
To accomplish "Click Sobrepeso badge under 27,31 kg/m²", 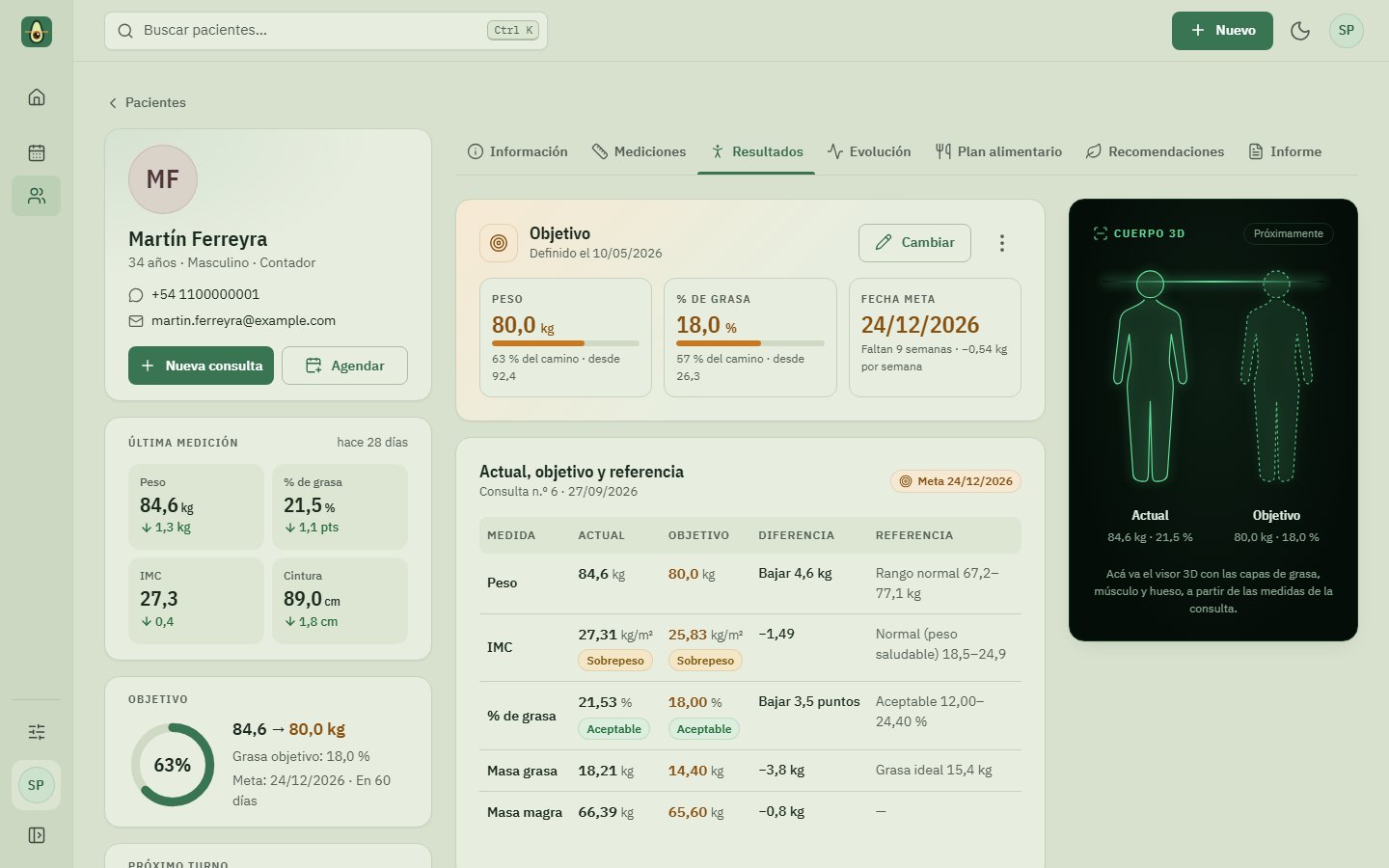I will [x=615, y=661].
